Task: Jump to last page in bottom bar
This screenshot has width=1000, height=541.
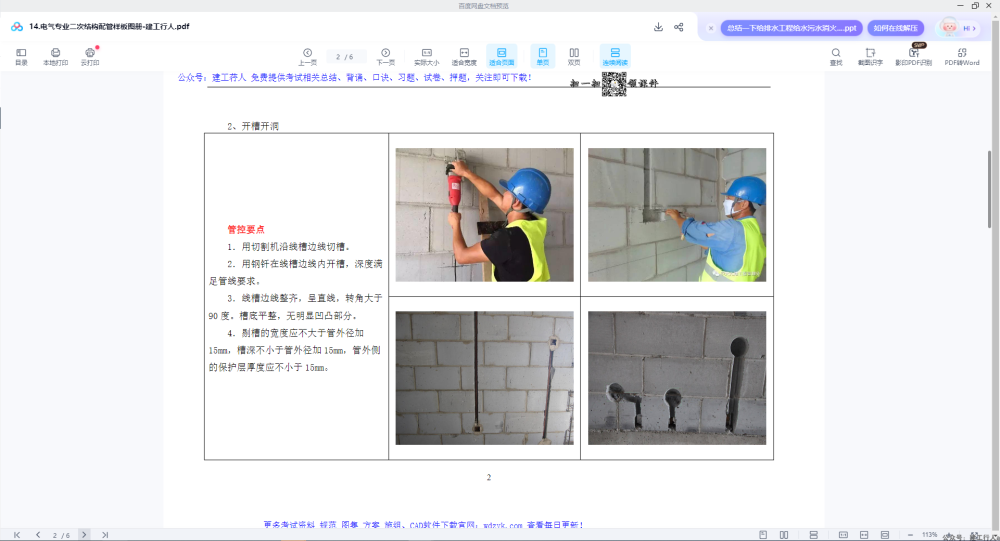Action: pyautogui.click(x=105, y=535)
